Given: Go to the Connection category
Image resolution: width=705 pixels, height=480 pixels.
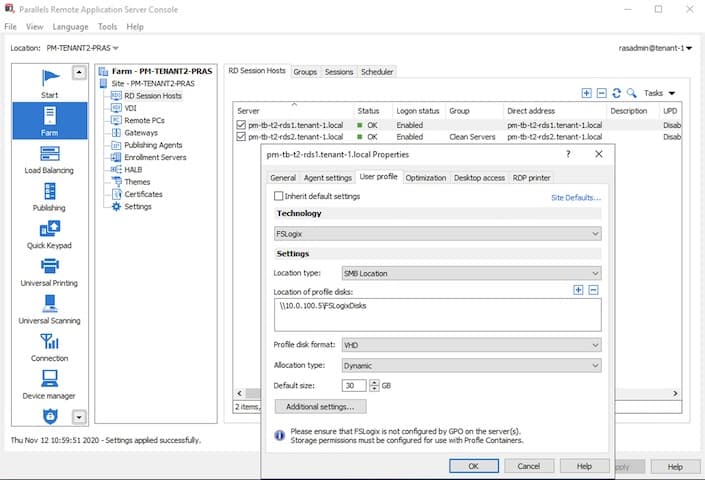Looking at the screenshot, I should click(x=48, y=345).
